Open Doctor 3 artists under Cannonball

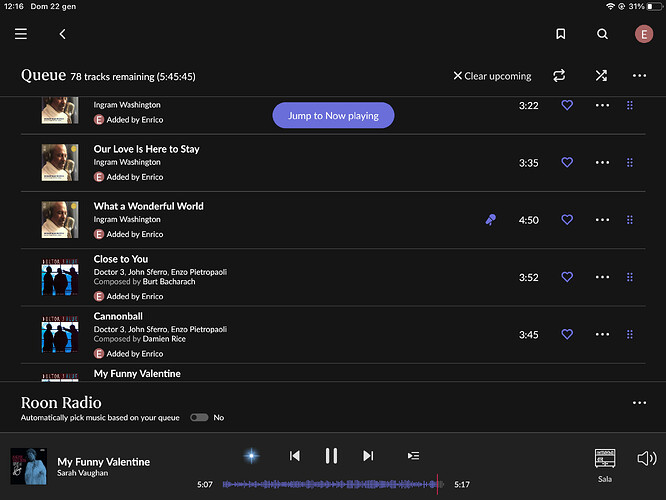coord(160,329)
